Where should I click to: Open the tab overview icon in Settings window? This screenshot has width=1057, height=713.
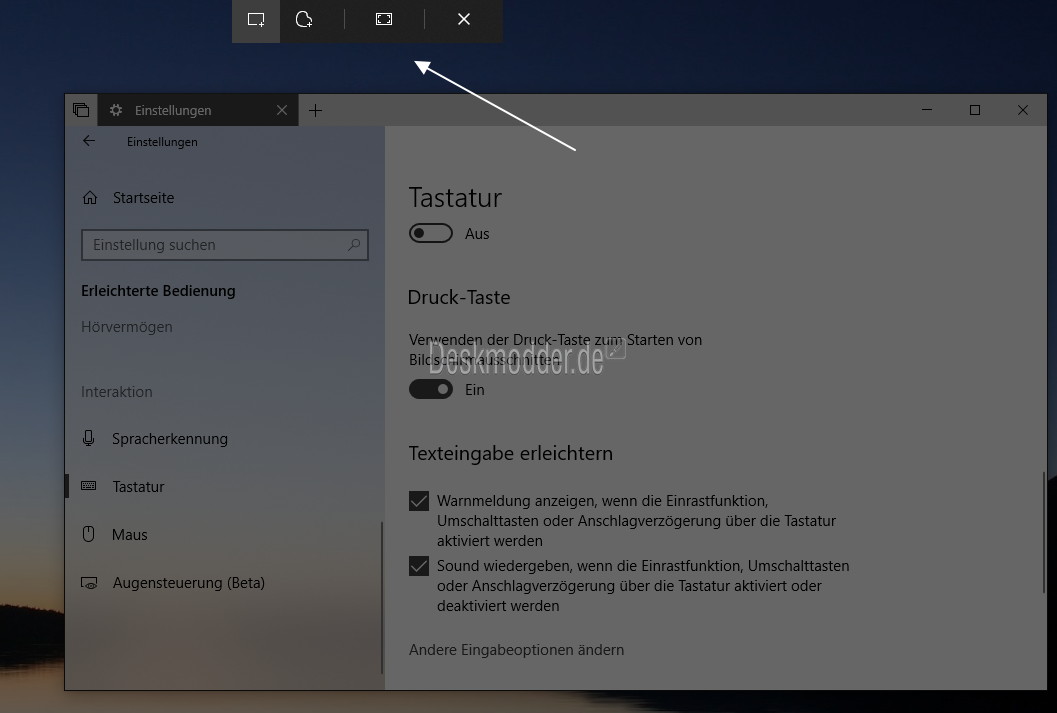[x=81, y=110]
